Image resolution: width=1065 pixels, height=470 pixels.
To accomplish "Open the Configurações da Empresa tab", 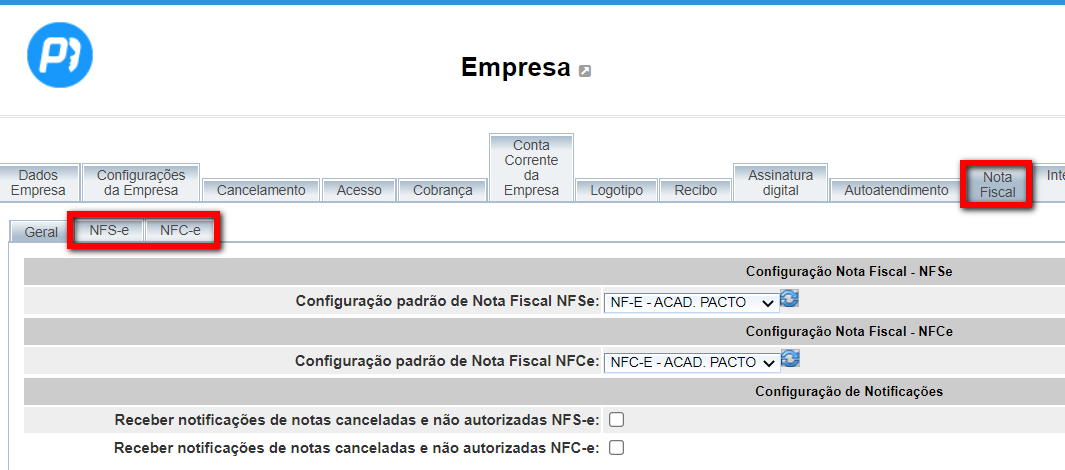I will click(141, 183).
